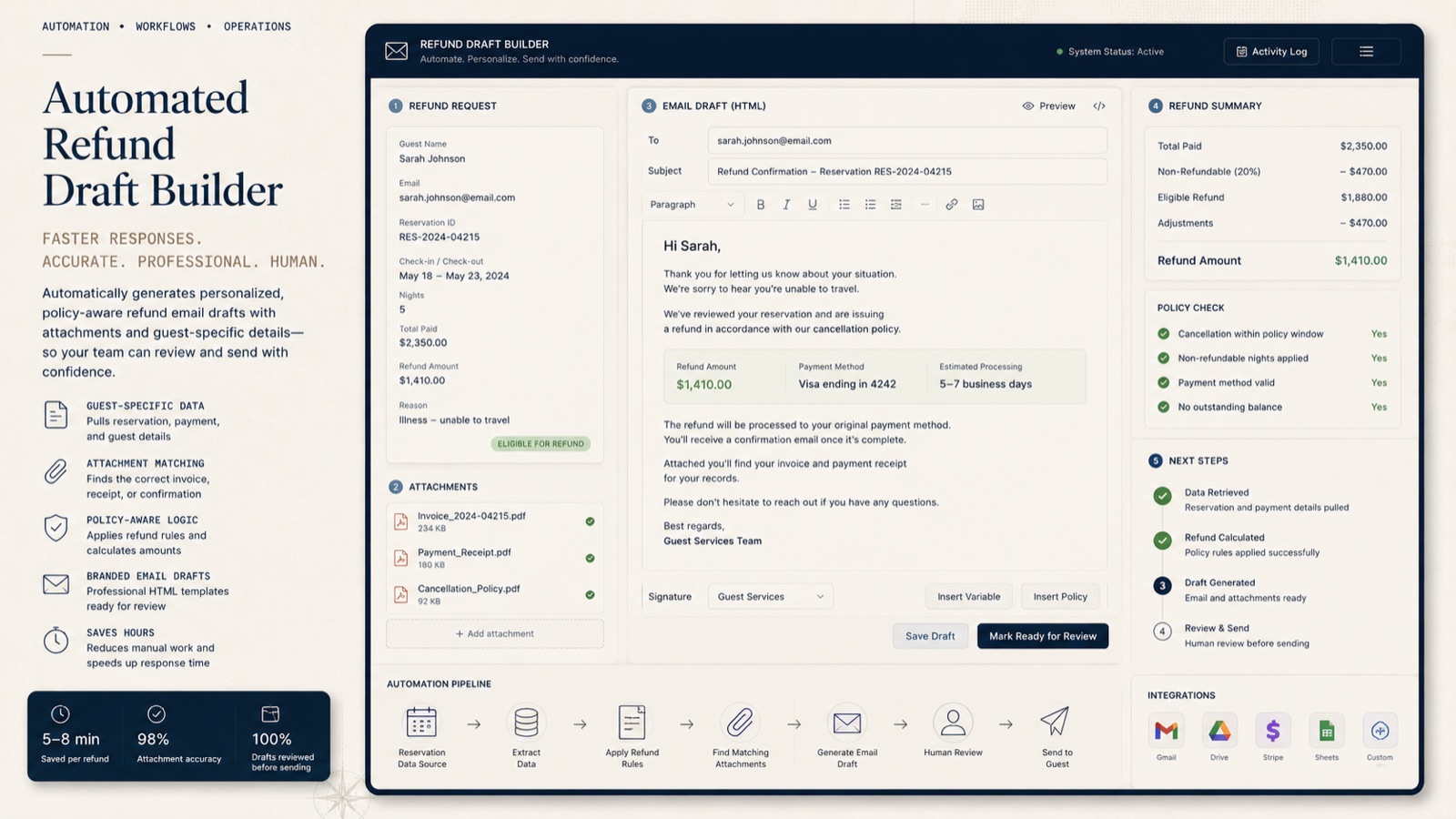The image size is (1456, 819).
Task: Open Invoice_2024-04215.pdf attachment icon
Action: click(400, 521)
